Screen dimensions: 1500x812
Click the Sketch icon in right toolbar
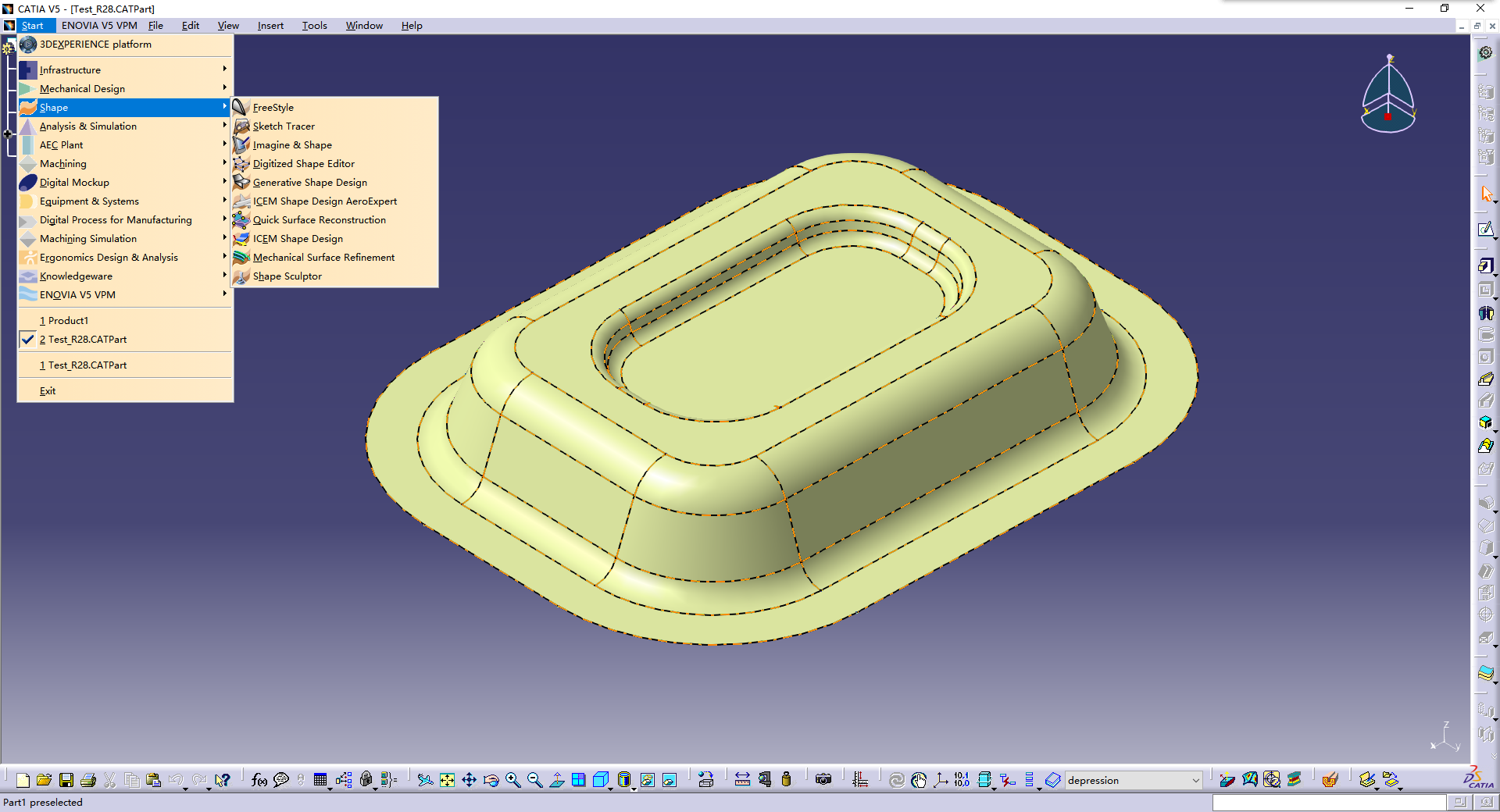(x=1486, y=230)
